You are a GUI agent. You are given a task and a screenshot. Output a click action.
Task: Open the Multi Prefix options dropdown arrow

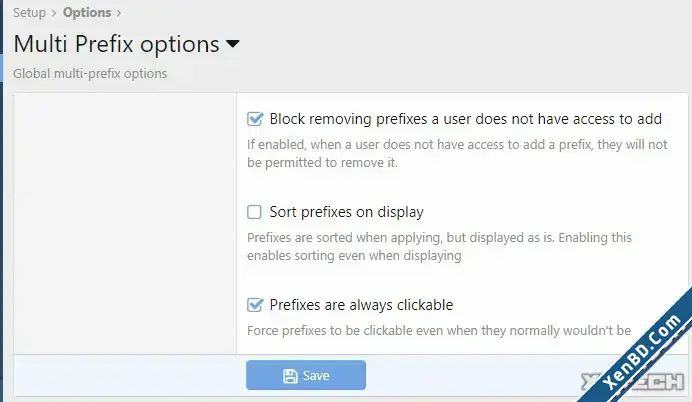point(233,44)
